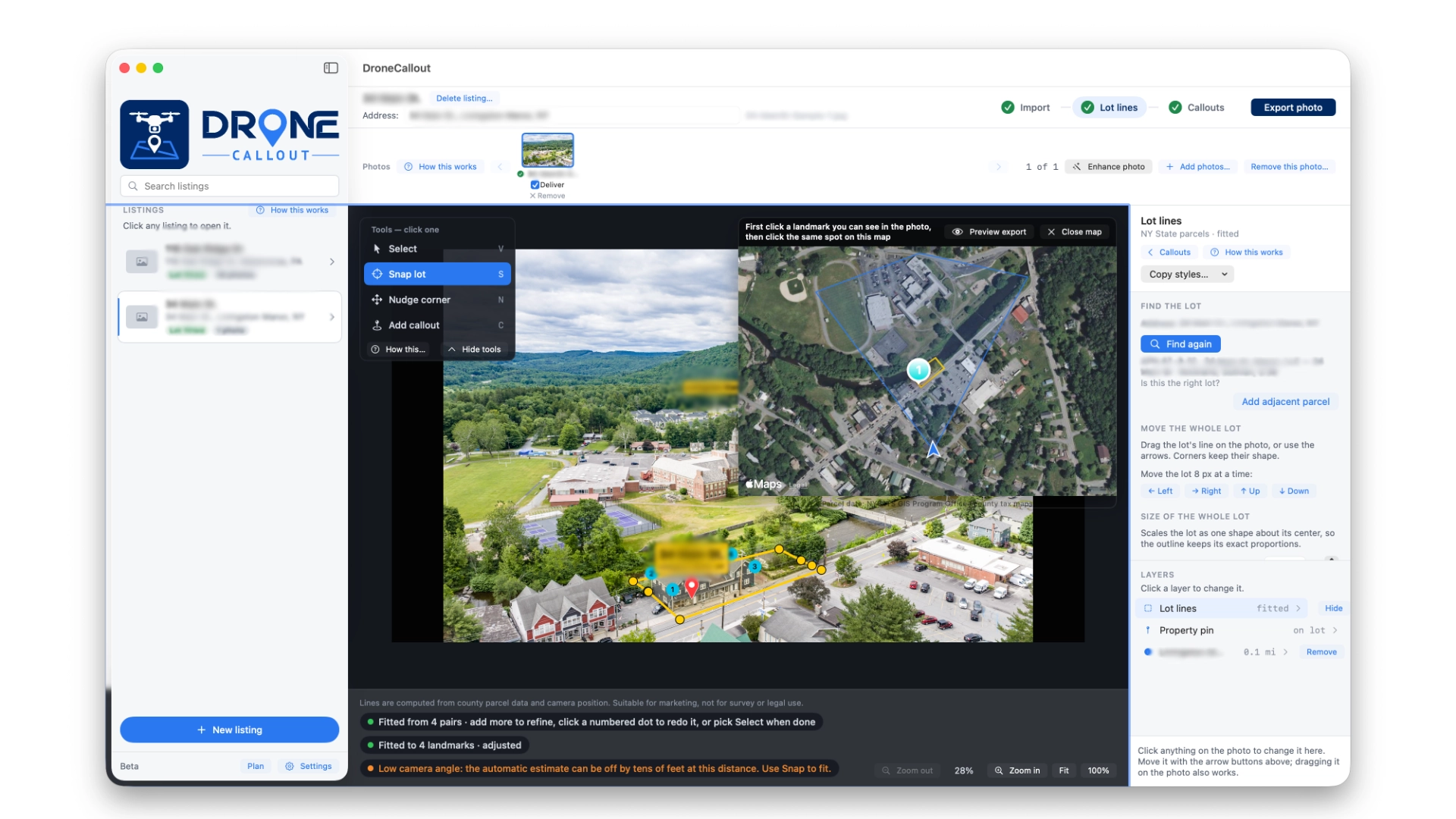Close the map overlay
Image resolution: width=1456 pixels, height=819 pixels.
coord(1075,232)
